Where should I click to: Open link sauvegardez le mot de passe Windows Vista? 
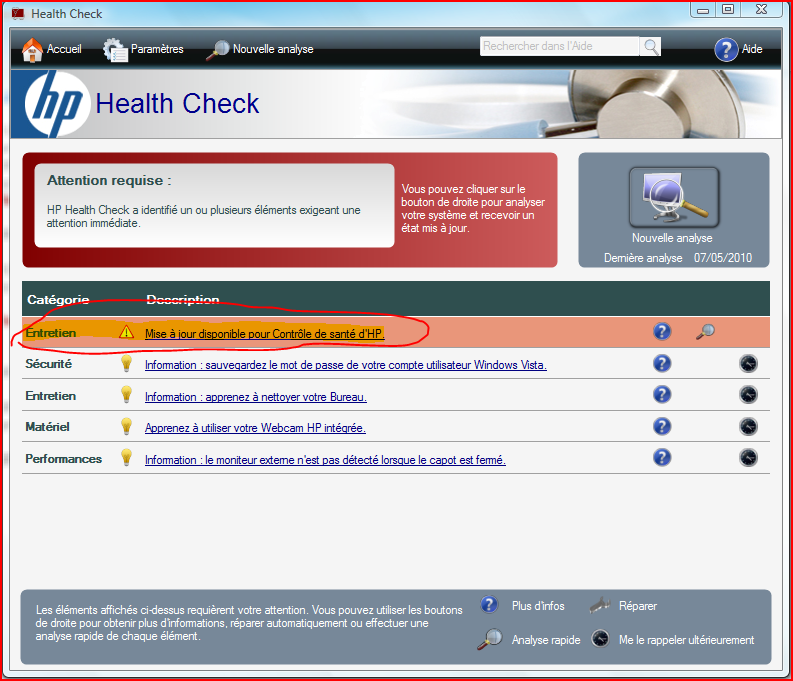(345, 365)
